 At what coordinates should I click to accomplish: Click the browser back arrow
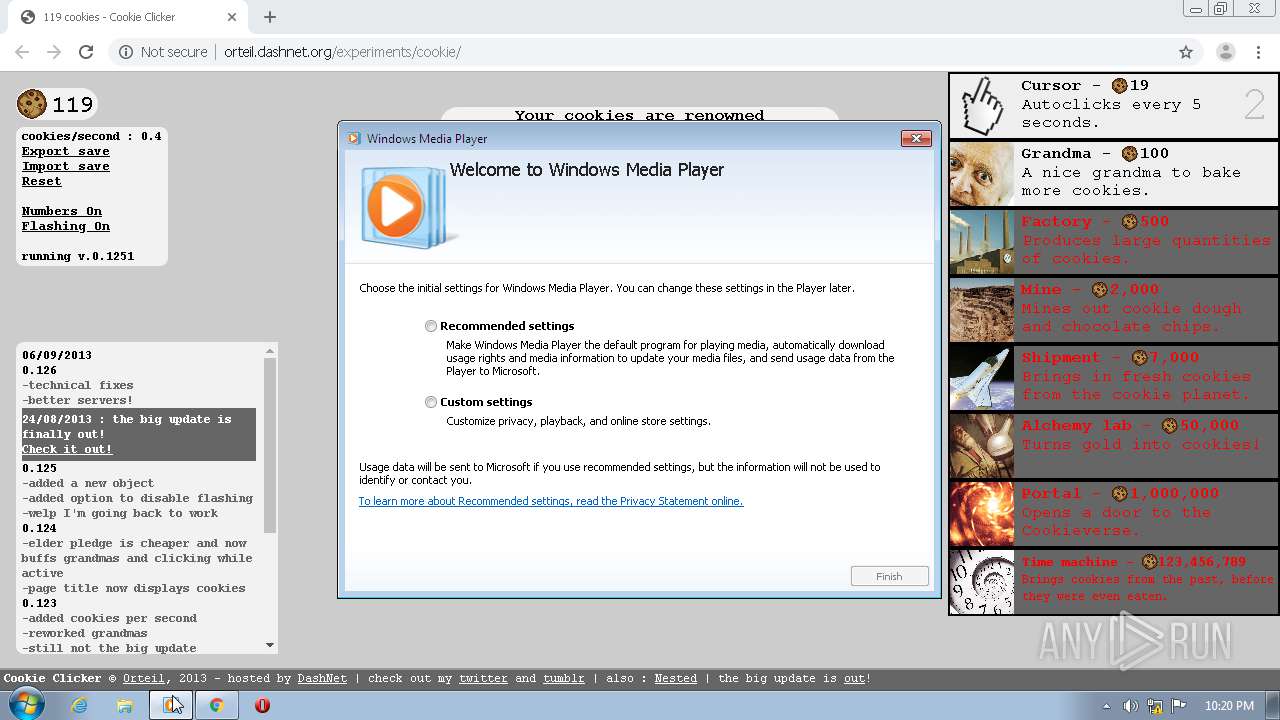[x=22, y=52]
